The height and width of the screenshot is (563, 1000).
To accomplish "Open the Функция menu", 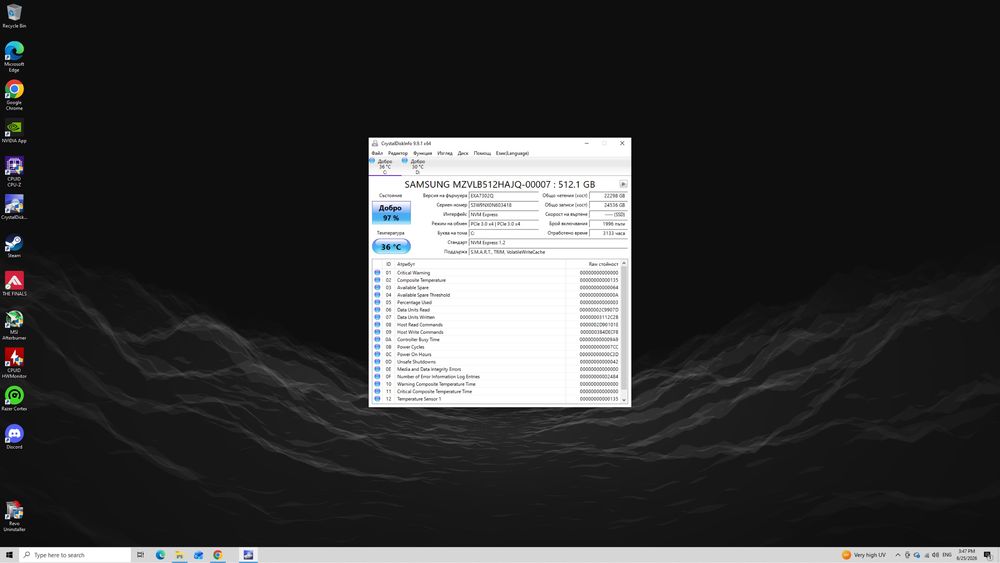I will [422, 153].
